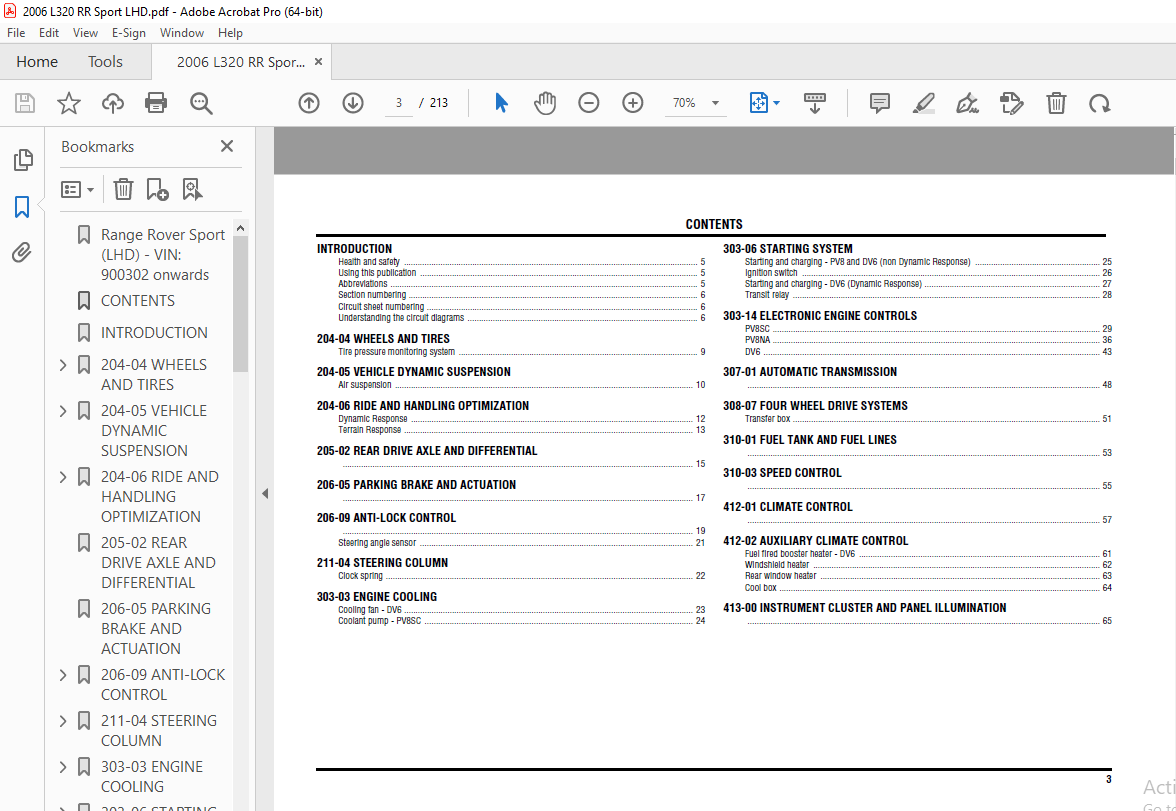Screen dimensions: 1176x811
Task: Open the Attachments paperclip panel
Action: pos(22,253)
